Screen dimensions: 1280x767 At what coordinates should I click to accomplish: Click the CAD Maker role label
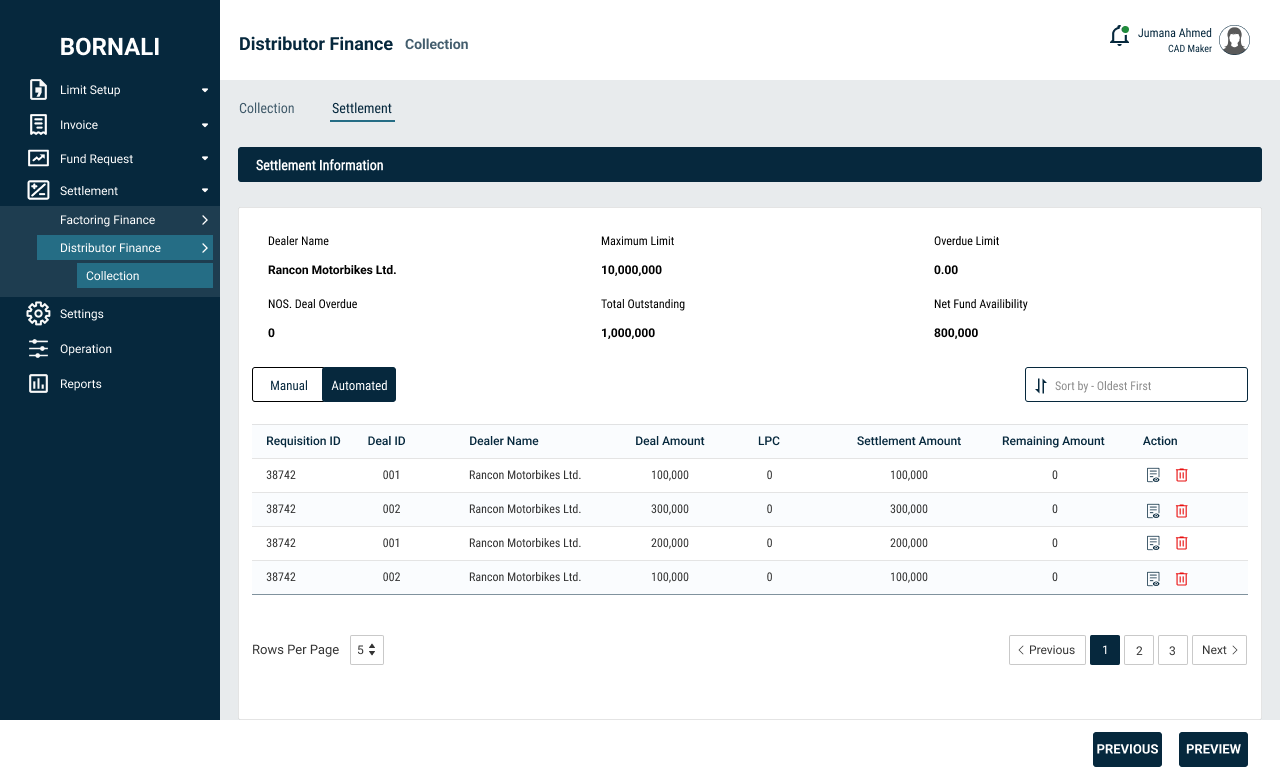point(1190,49)
